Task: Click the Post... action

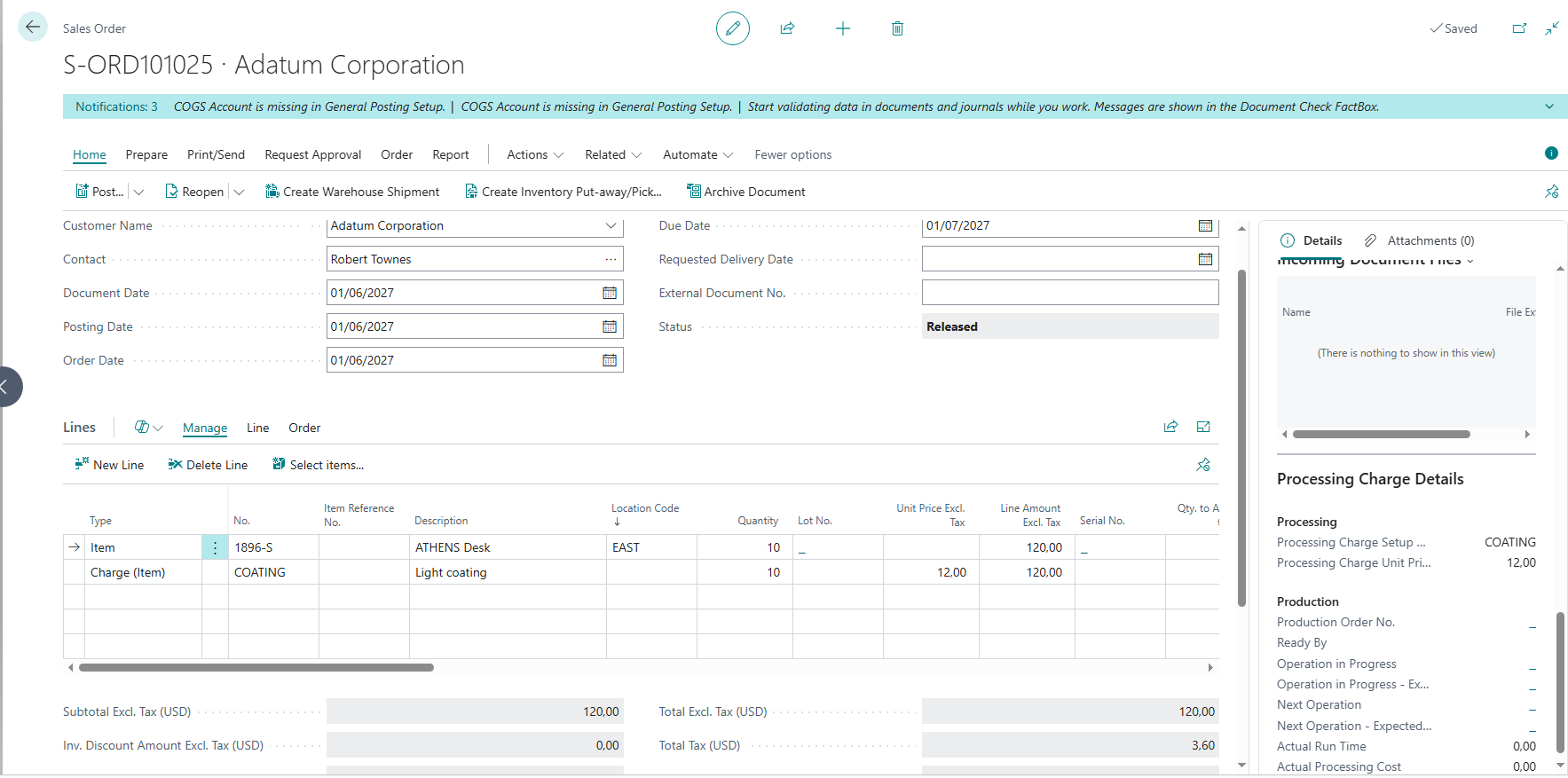Action: 99,192
